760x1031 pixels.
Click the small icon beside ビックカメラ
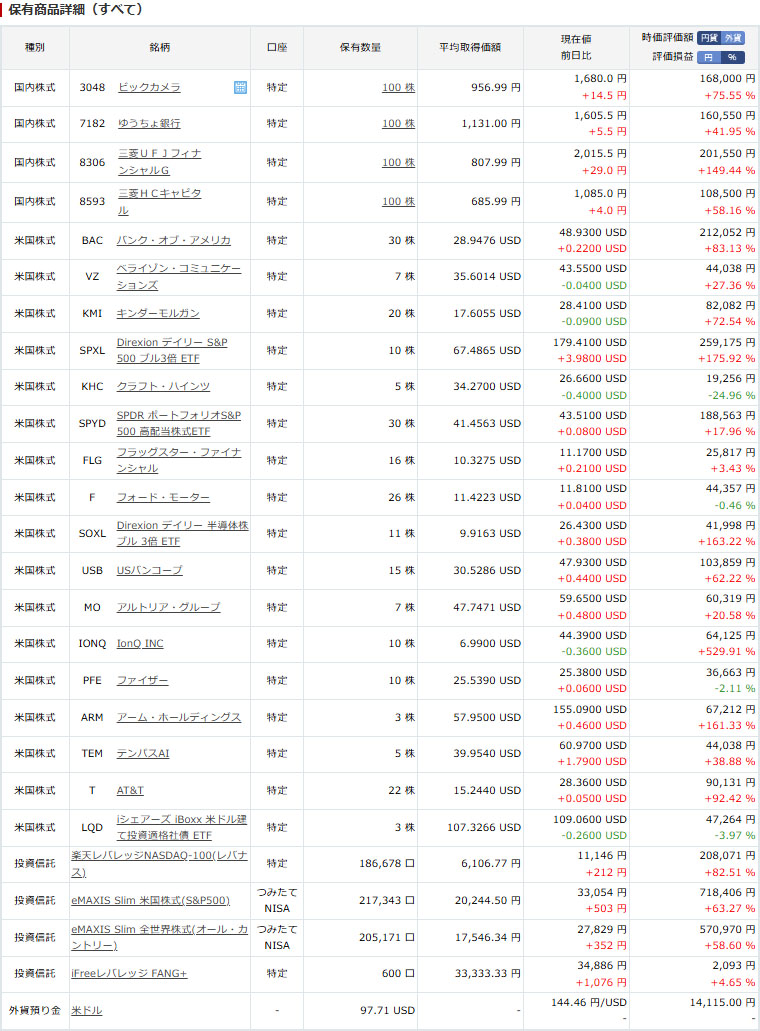click(240, 87)
